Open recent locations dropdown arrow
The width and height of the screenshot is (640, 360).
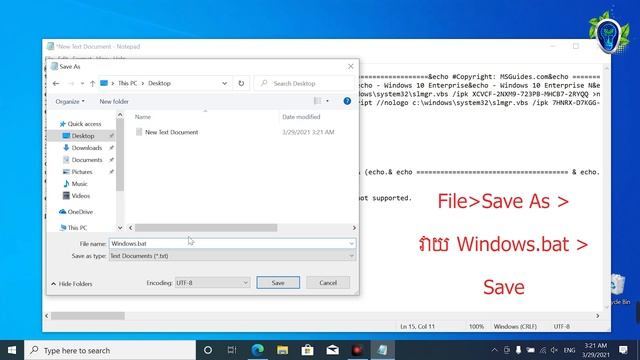[82, 83]
